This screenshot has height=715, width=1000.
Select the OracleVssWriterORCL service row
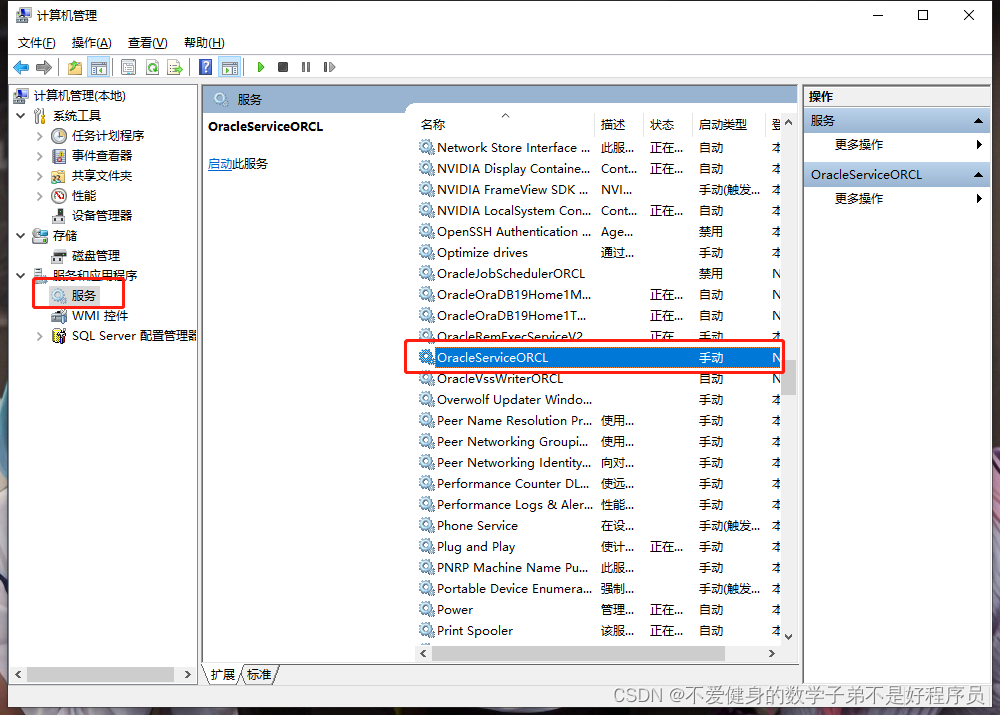599,379
